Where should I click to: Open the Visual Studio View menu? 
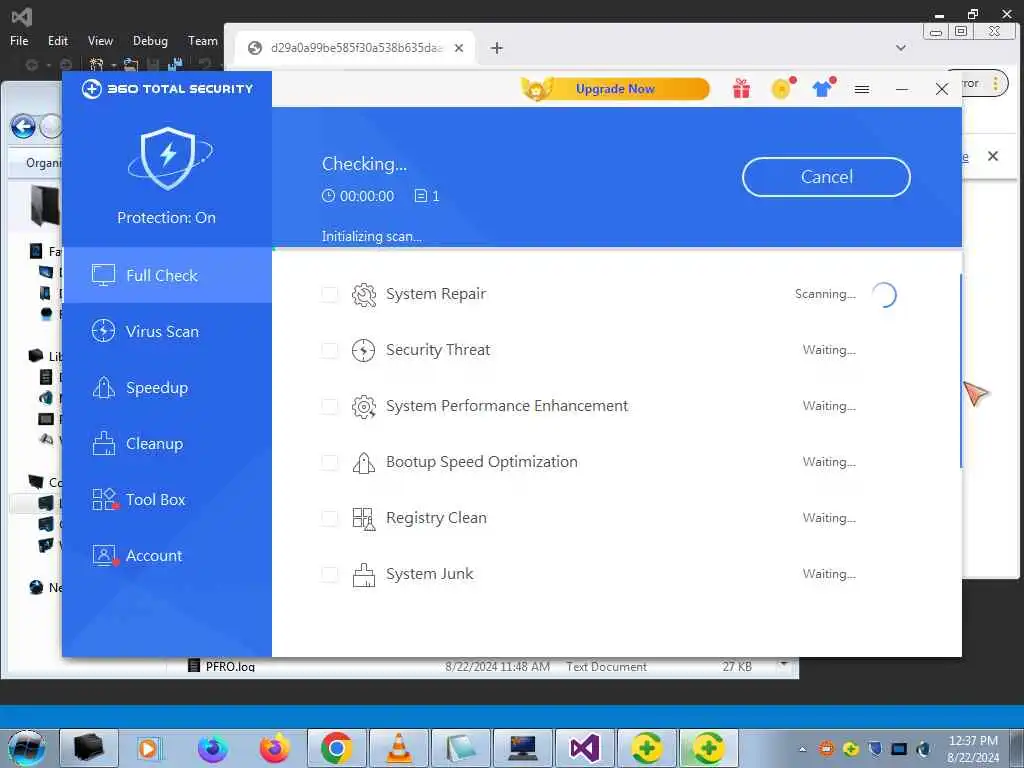[101, 40]
